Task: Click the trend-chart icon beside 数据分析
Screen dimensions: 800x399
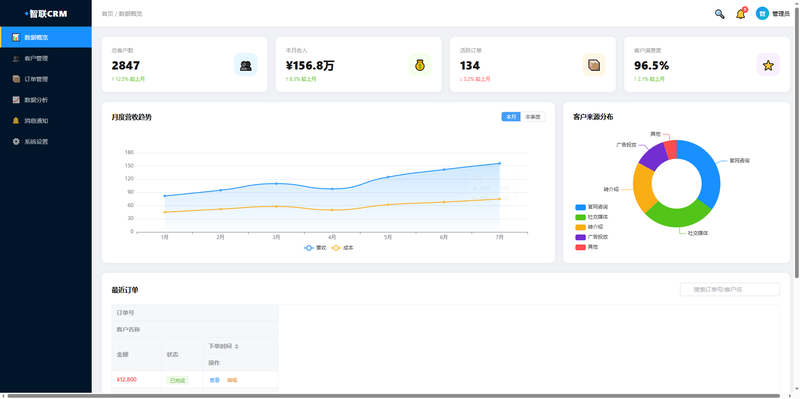Action: tap(16, 100)
